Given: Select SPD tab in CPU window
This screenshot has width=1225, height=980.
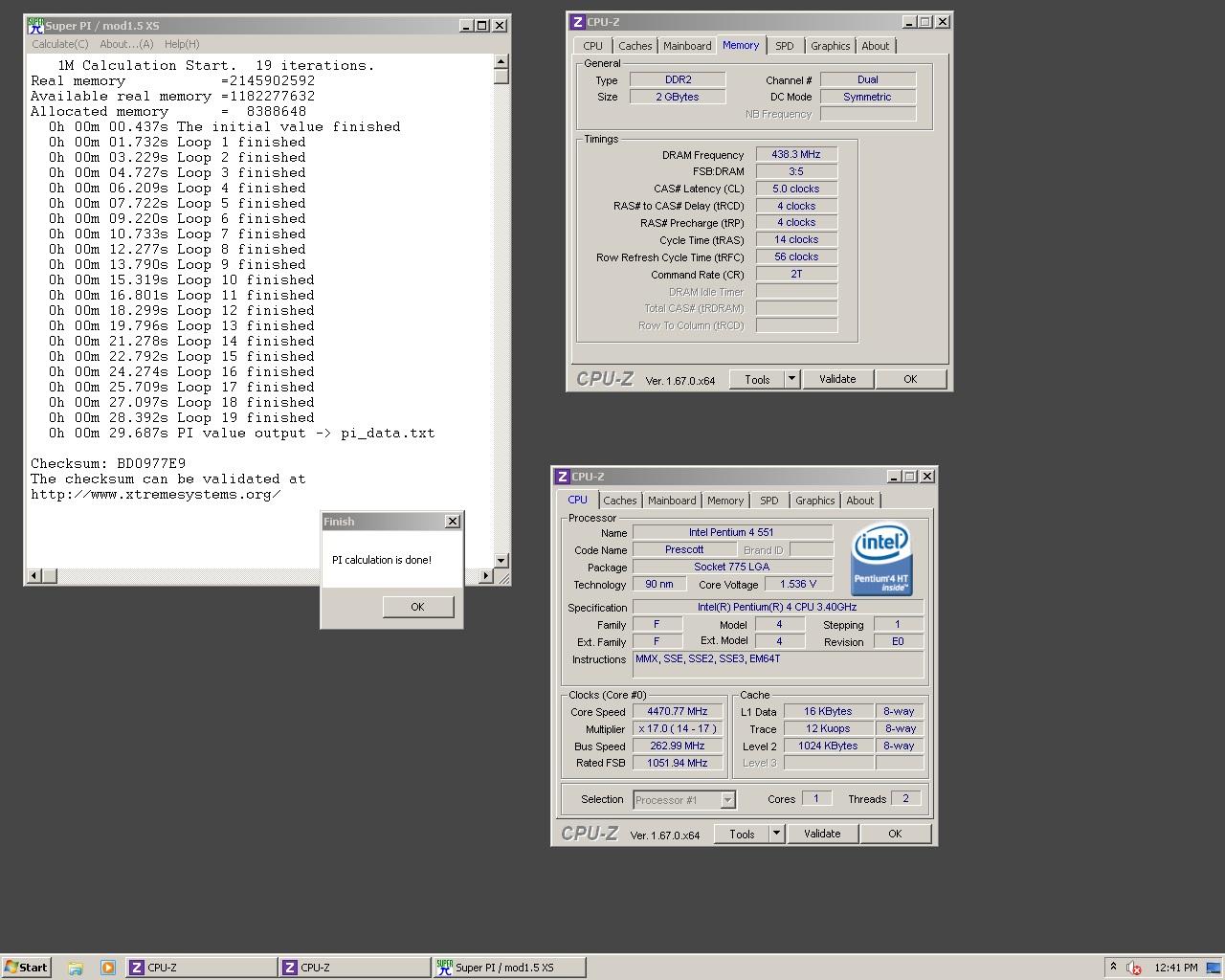Looking at the screenshot, I should pos(768,501).
